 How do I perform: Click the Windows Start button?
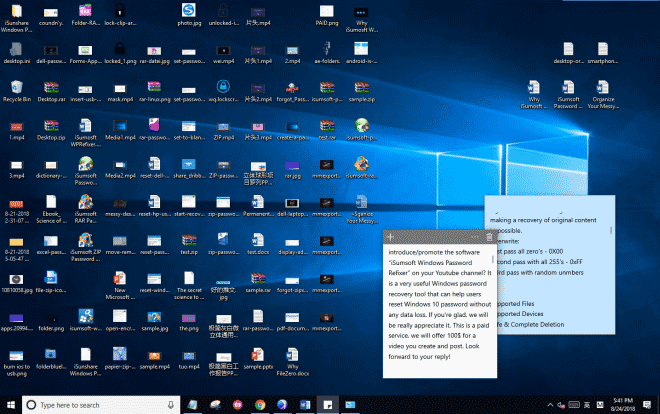[x=11, y=405]
